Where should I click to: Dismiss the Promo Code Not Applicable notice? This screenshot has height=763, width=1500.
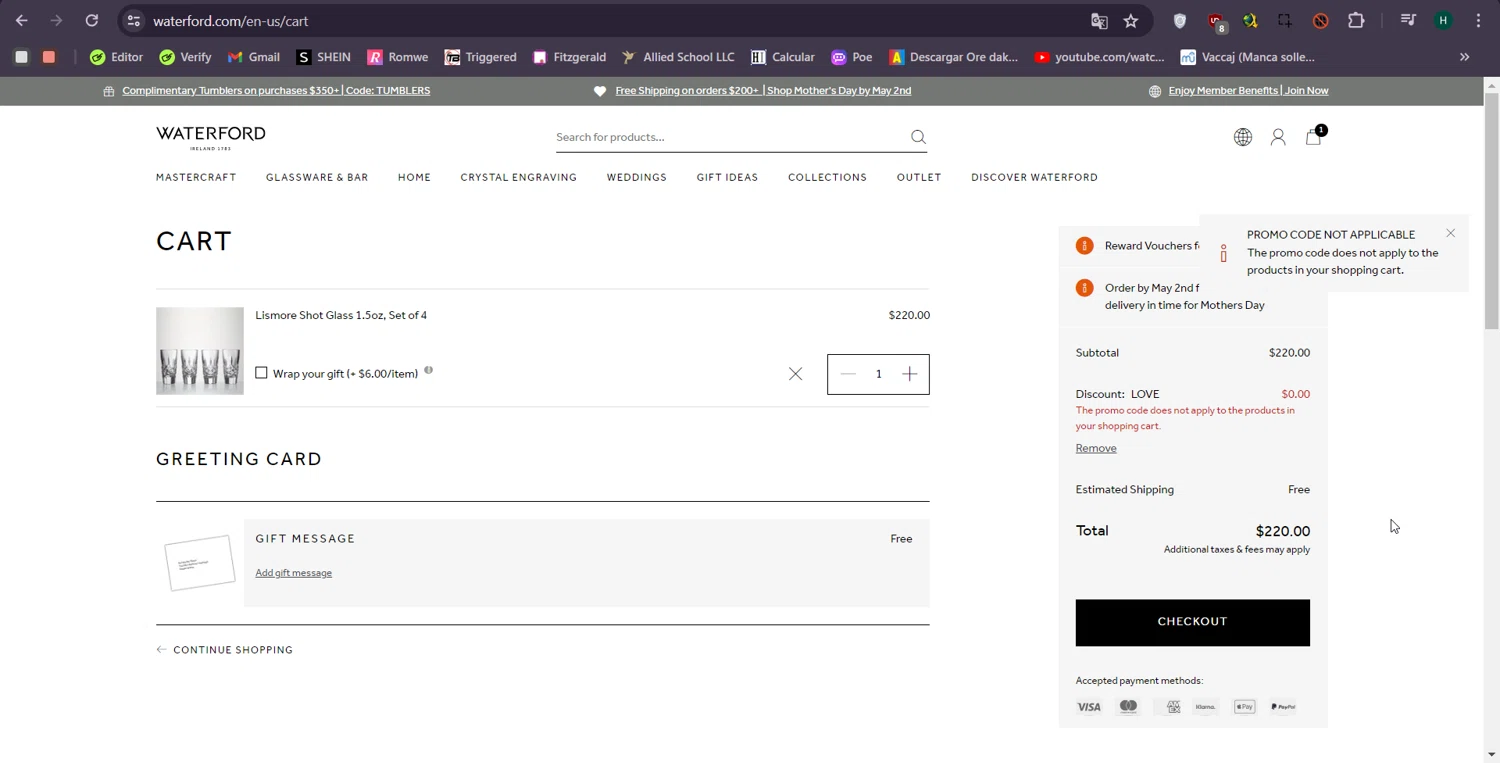click(x=1450, y=234)
